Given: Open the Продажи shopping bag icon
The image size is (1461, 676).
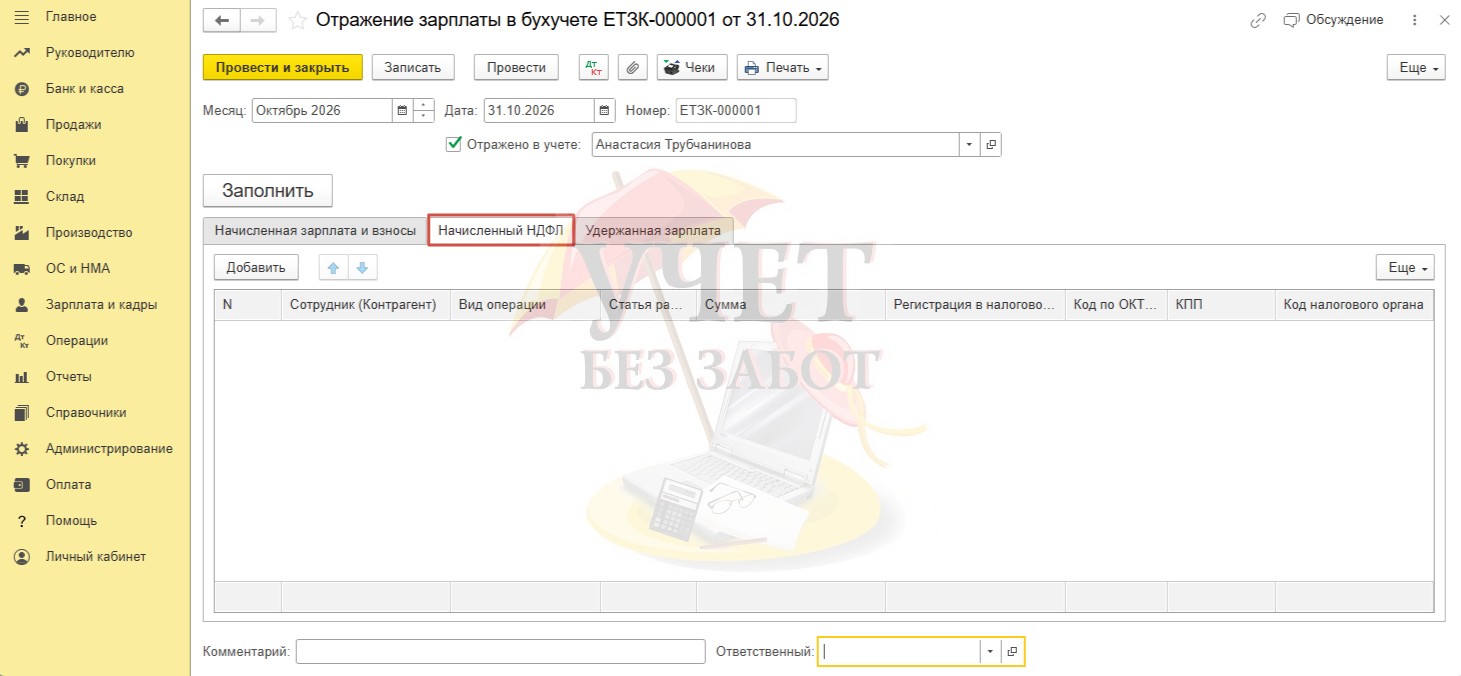Looking at the screenshot, I should [22, 125].
